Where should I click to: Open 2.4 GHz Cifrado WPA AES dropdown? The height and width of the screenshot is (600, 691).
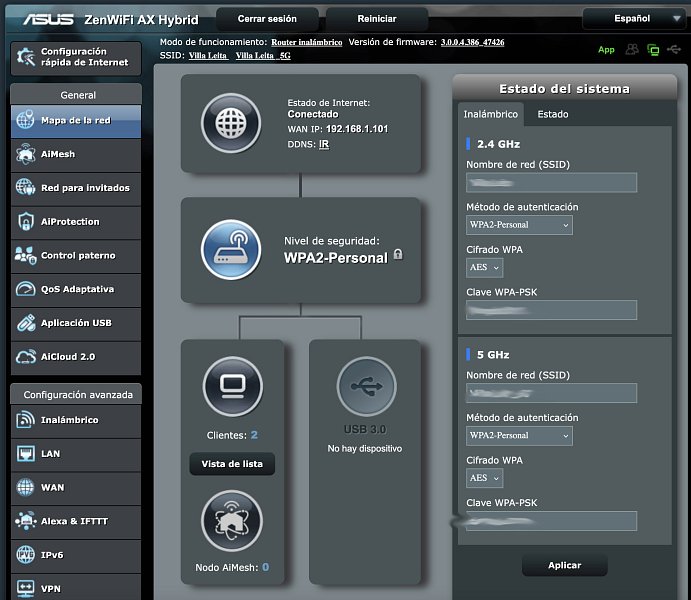(484, 267)
